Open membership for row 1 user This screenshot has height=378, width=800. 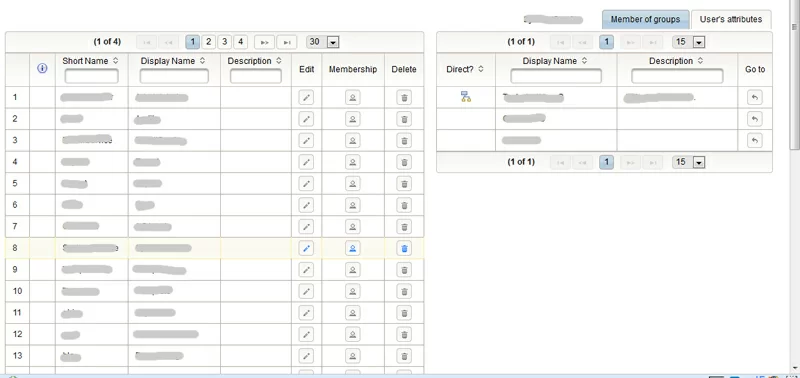coord(353,97)
